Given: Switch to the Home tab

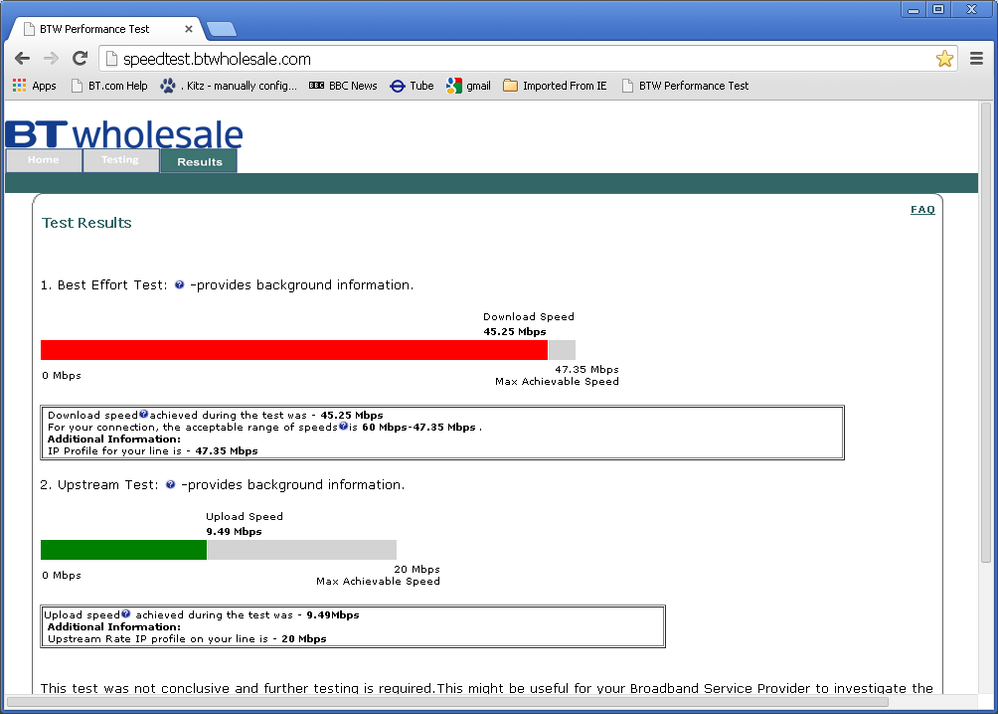Looking at the screenshot, I should point(43,160).
